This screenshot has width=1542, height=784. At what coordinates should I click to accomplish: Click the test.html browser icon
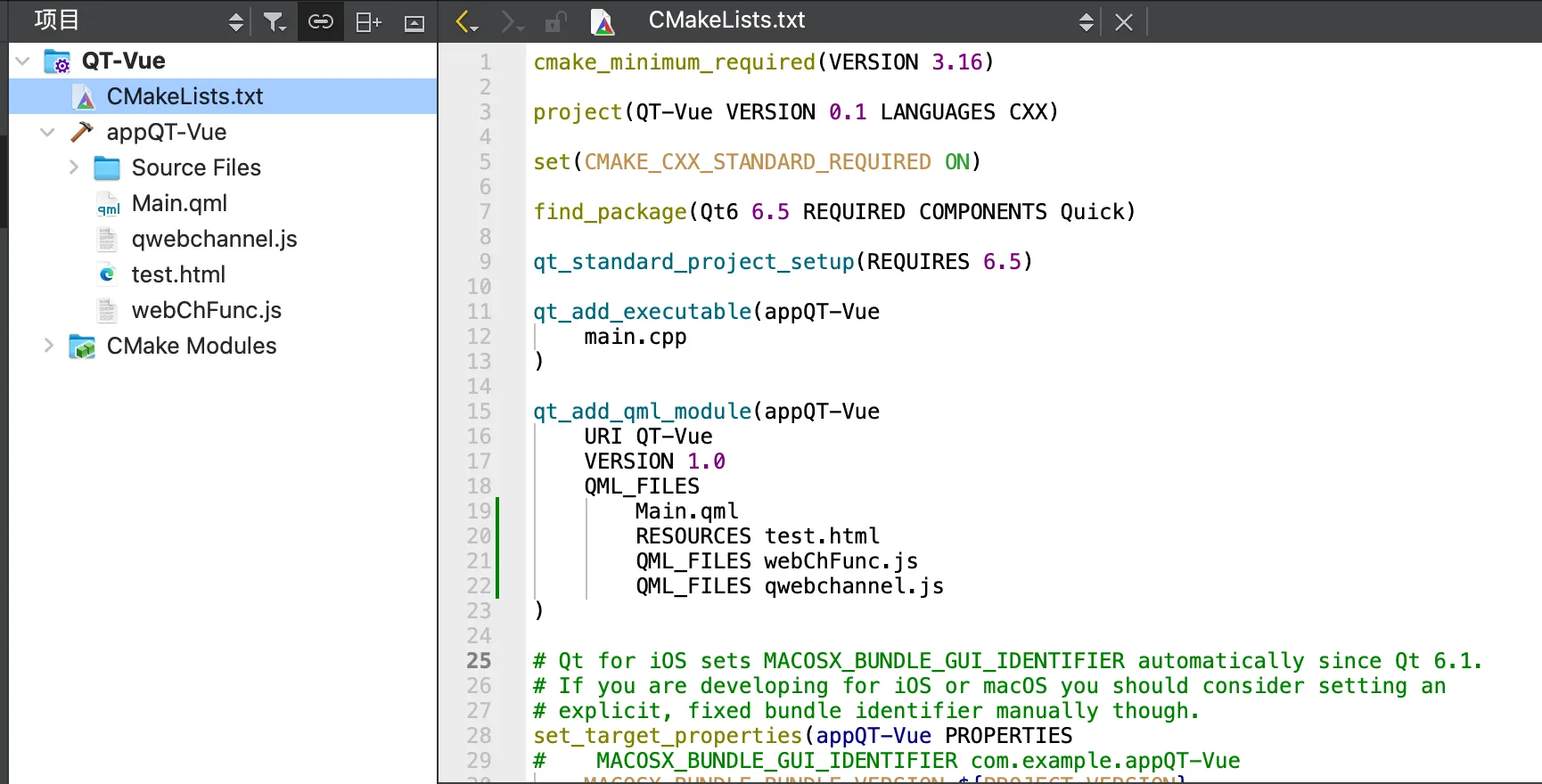pos(107,274)
